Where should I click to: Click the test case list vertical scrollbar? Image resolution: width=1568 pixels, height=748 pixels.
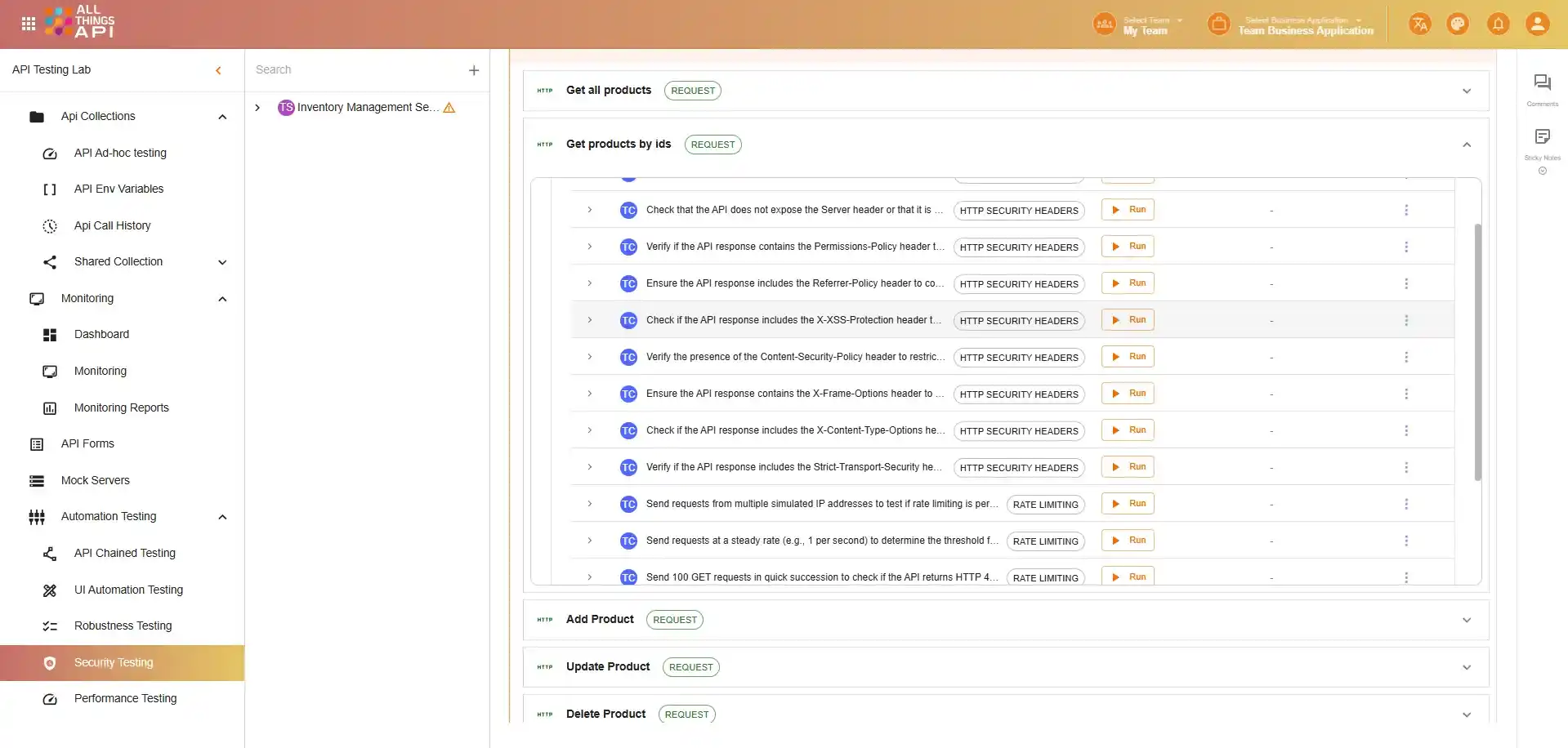(1477, 351)
